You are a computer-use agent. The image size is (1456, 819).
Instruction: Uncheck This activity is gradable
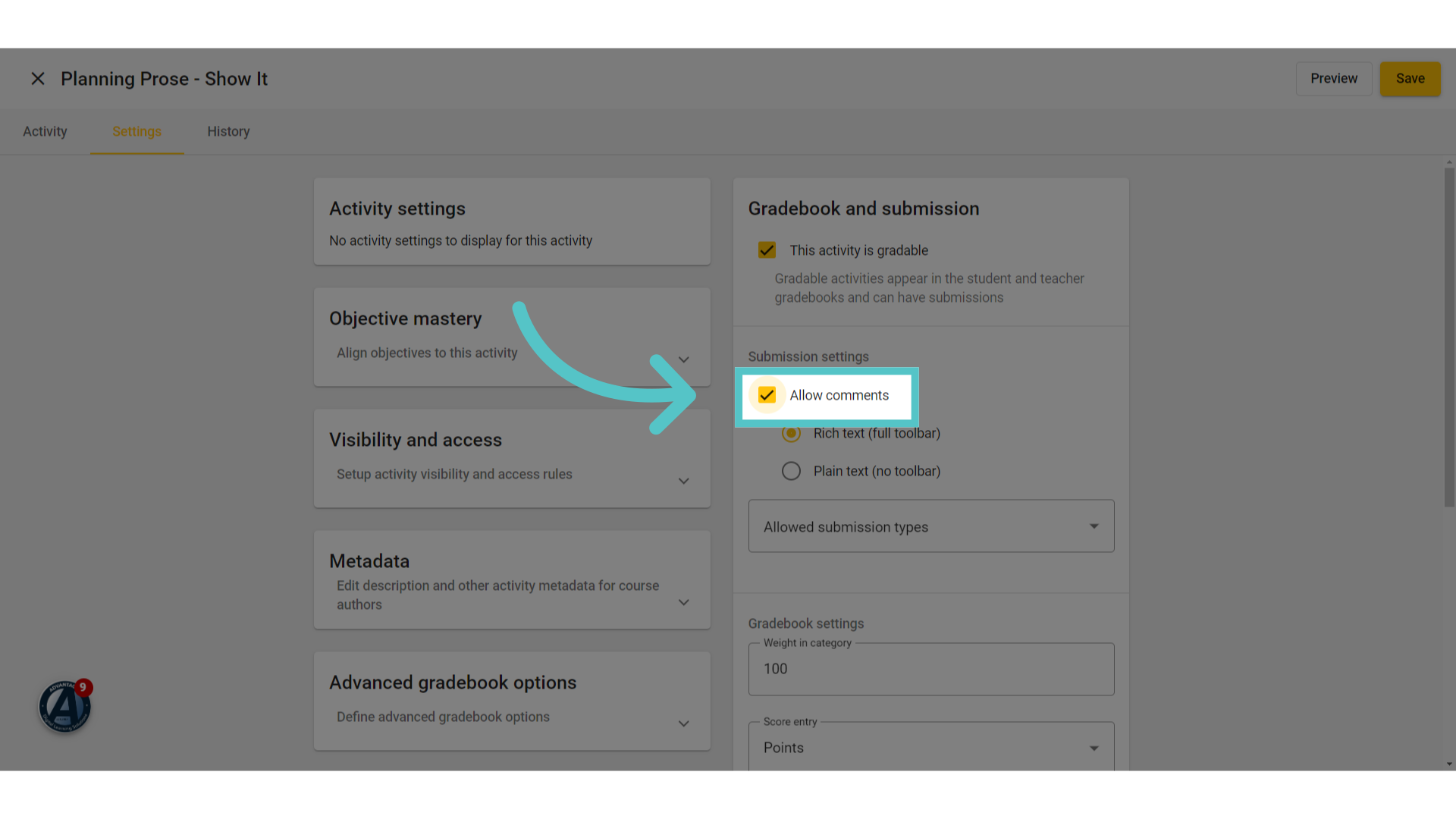click(x=767, y=250)
